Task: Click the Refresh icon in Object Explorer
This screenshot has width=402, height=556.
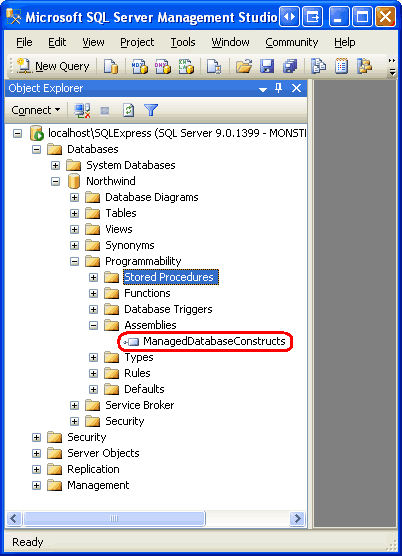Action: pyautogui.click(x=128, y=110)
